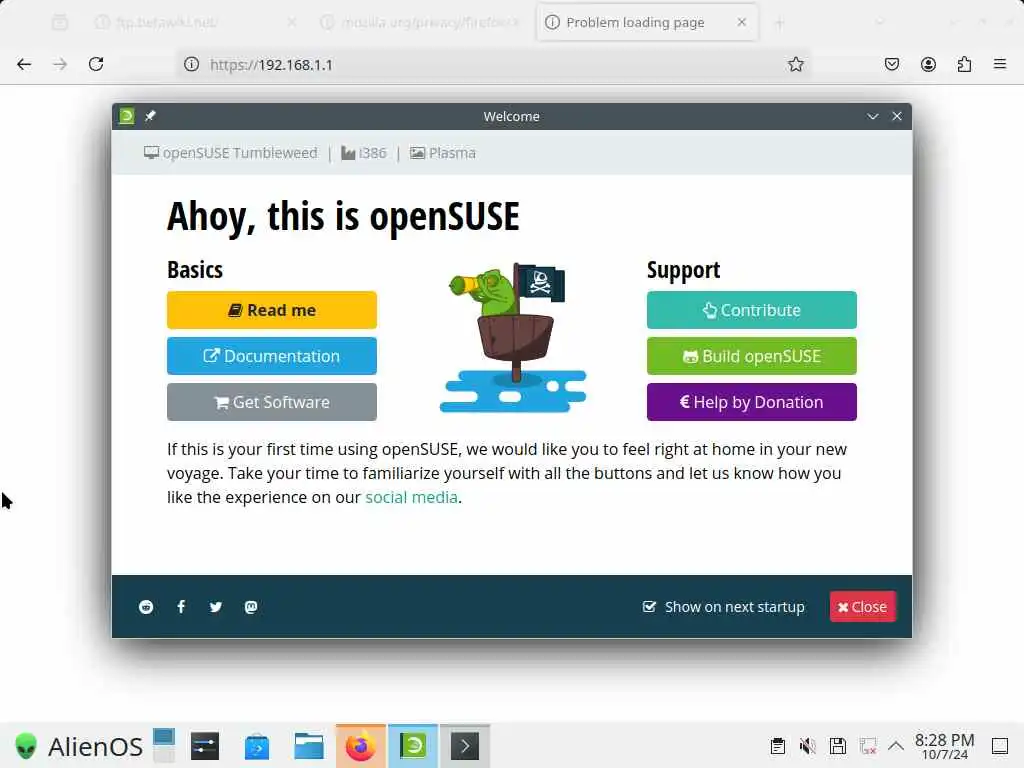This screenshot has height=768, width=1024.
Task: Click the pirate chameleon ship illustration
Action: (x=513, y=337)
